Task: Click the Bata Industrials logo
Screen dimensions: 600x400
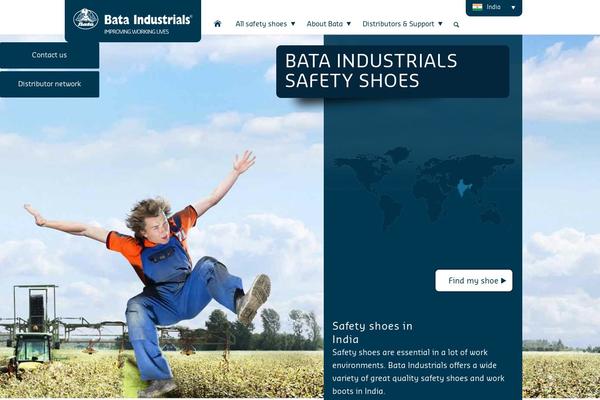Action: click(132, 21)
